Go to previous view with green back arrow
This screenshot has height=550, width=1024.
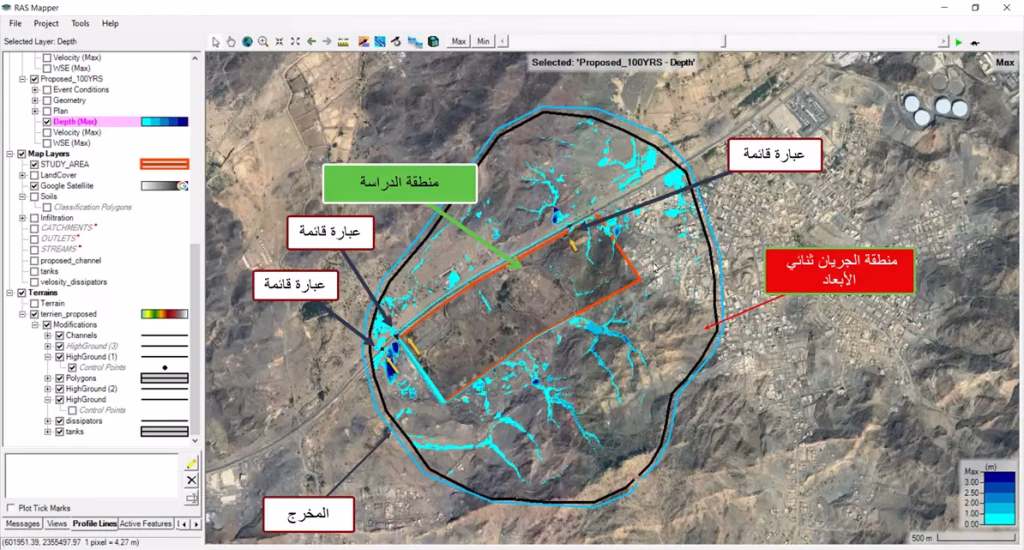coord(311,42)
